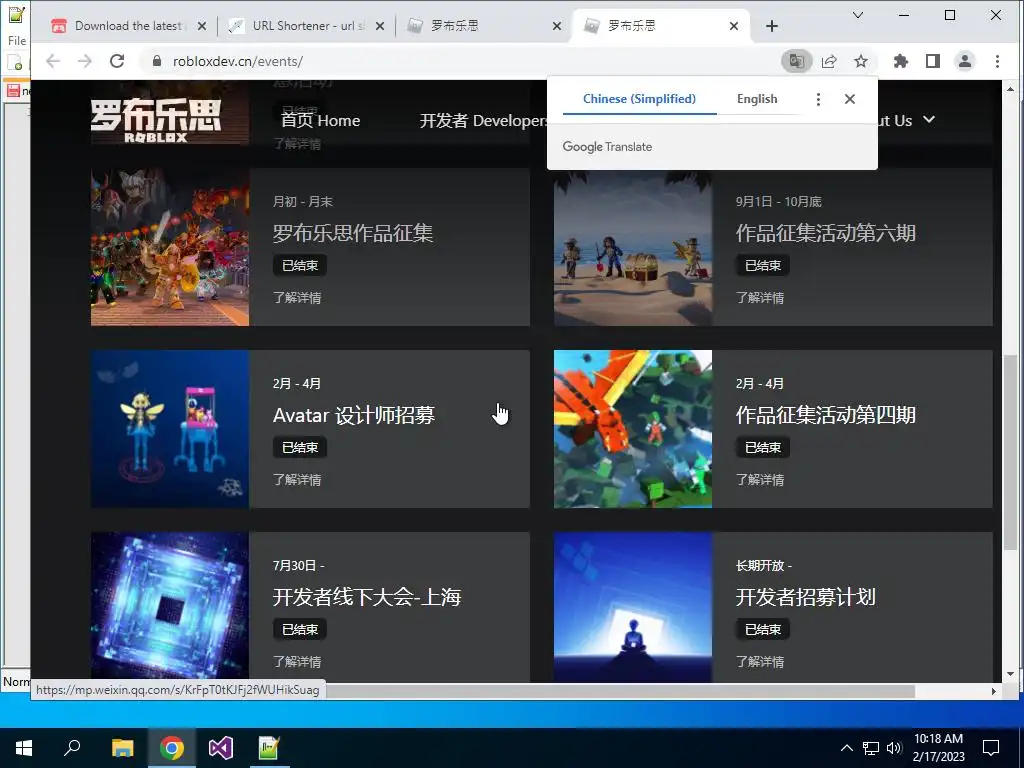Click 已结束 badge on 作品征集活动第六期
The image size is (1024, 768).
click(x=763, y=266)
